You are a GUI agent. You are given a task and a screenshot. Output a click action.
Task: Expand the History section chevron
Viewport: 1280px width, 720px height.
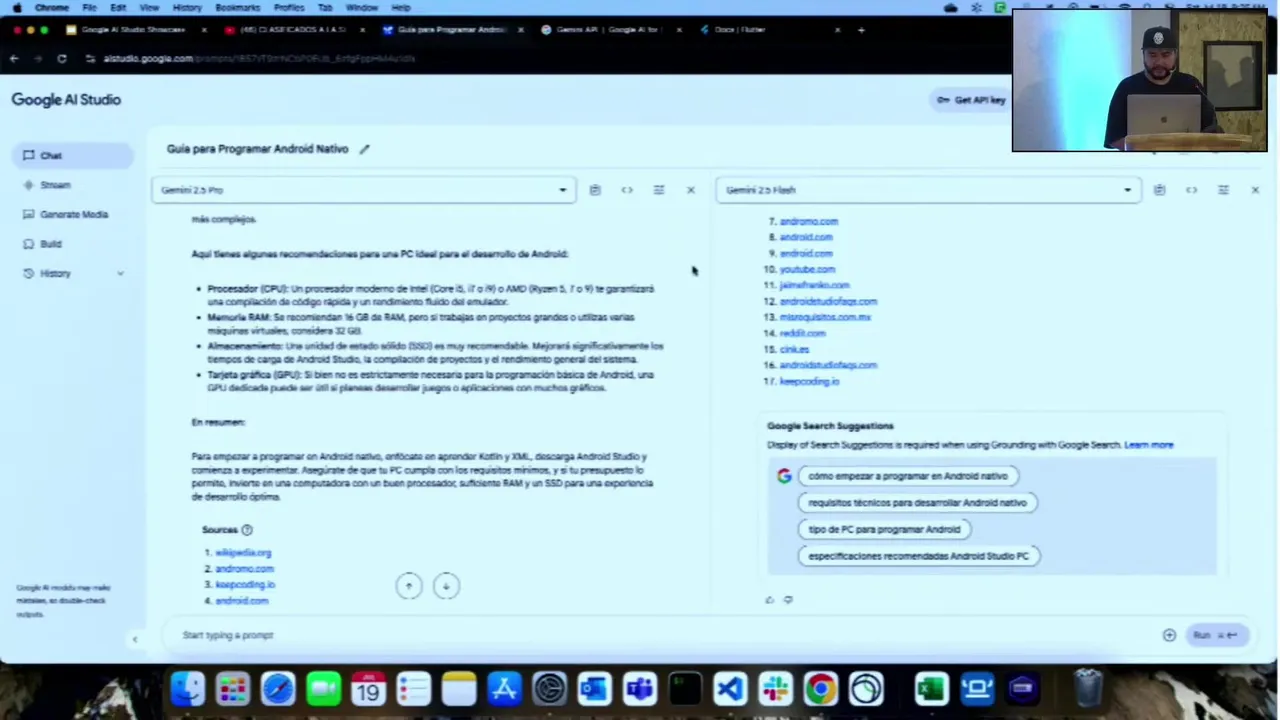121,274
